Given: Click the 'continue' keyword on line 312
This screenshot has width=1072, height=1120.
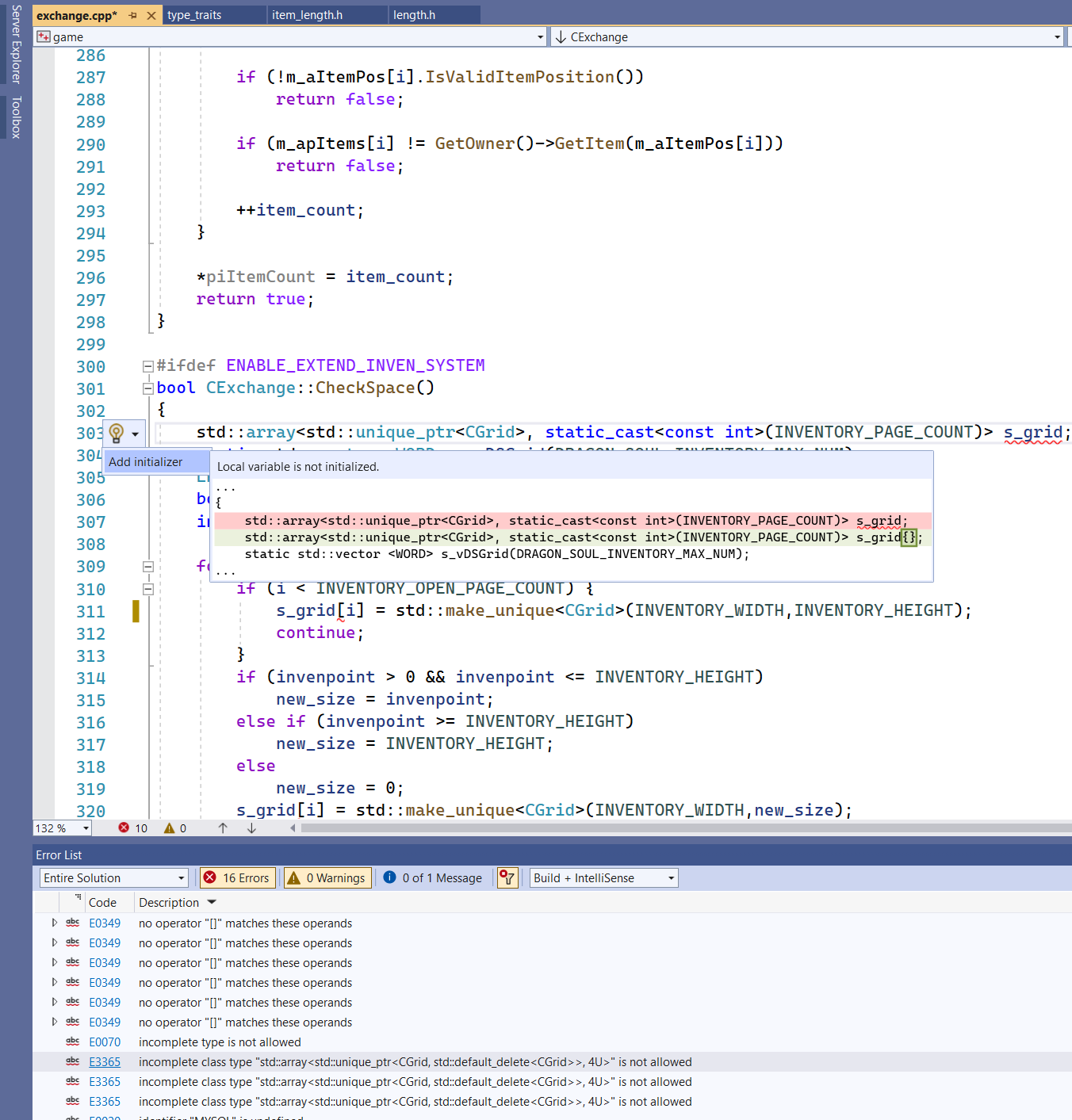Looking at the screenshot, I should point(316,633).
